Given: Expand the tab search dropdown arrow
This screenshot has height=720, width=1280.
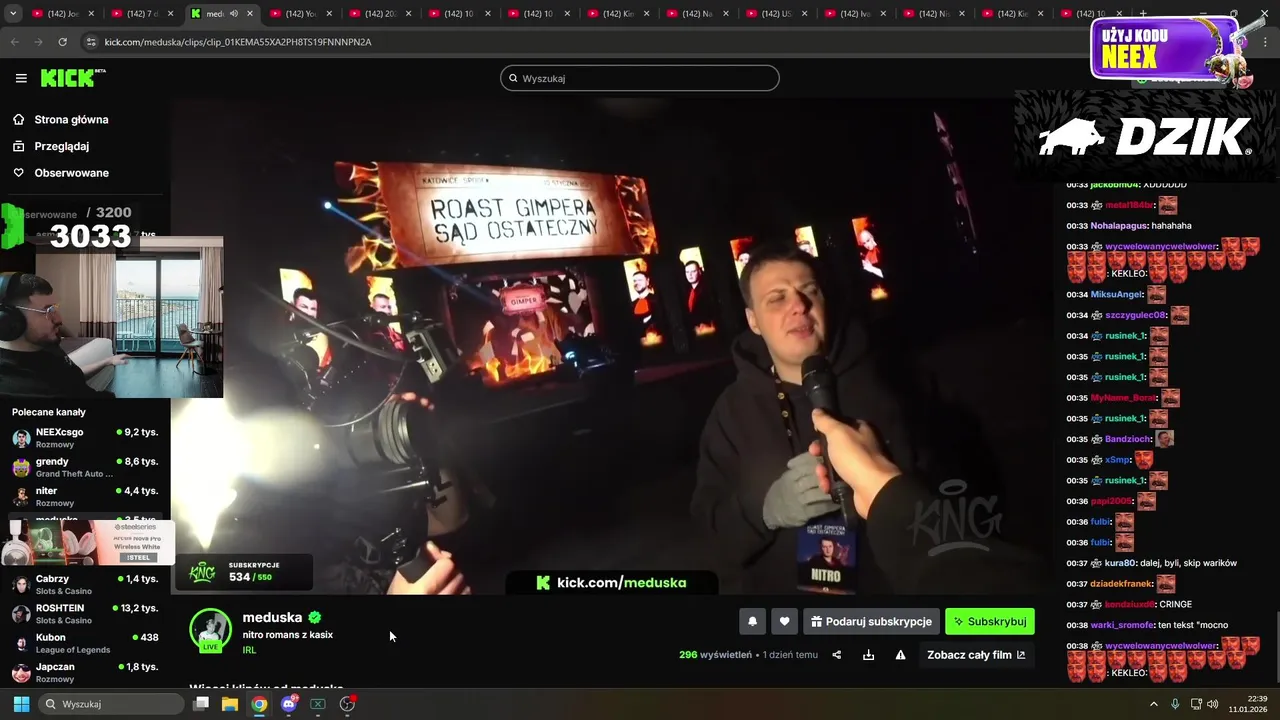Looking at the screenshot, I should (12, 14).
